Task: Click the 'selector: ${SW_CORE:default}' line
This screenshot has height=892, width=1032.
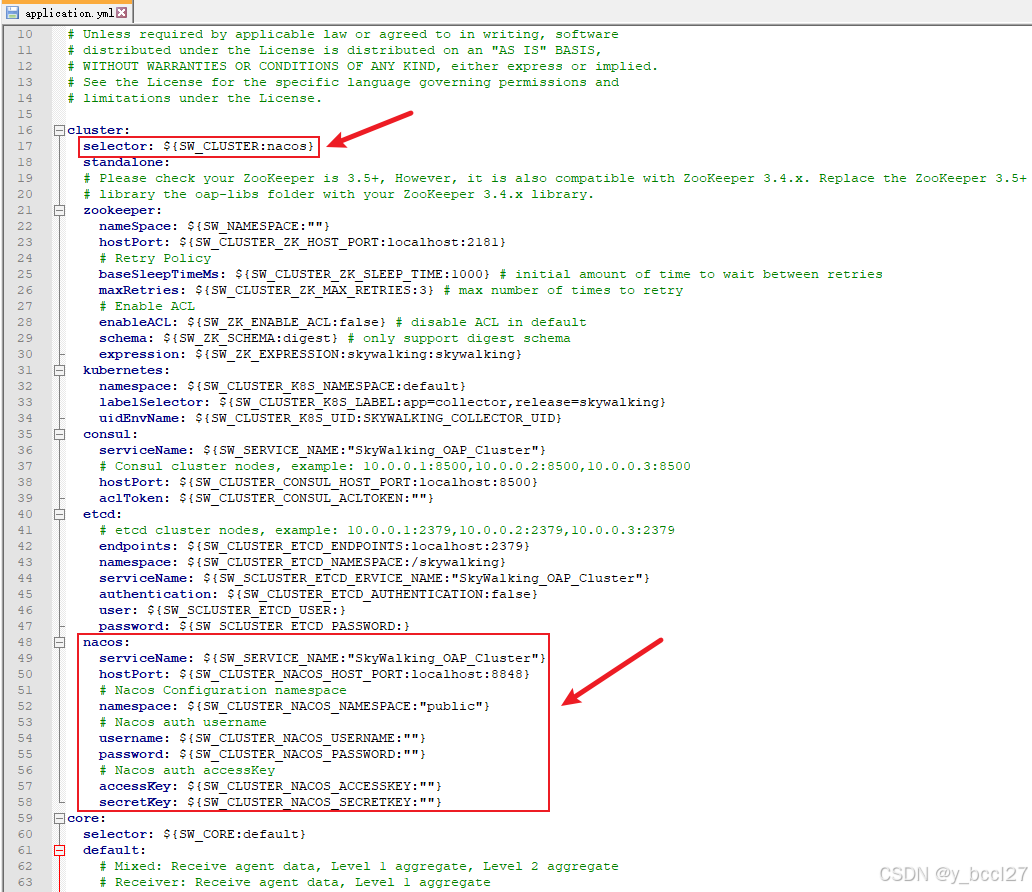Action: 195,835
